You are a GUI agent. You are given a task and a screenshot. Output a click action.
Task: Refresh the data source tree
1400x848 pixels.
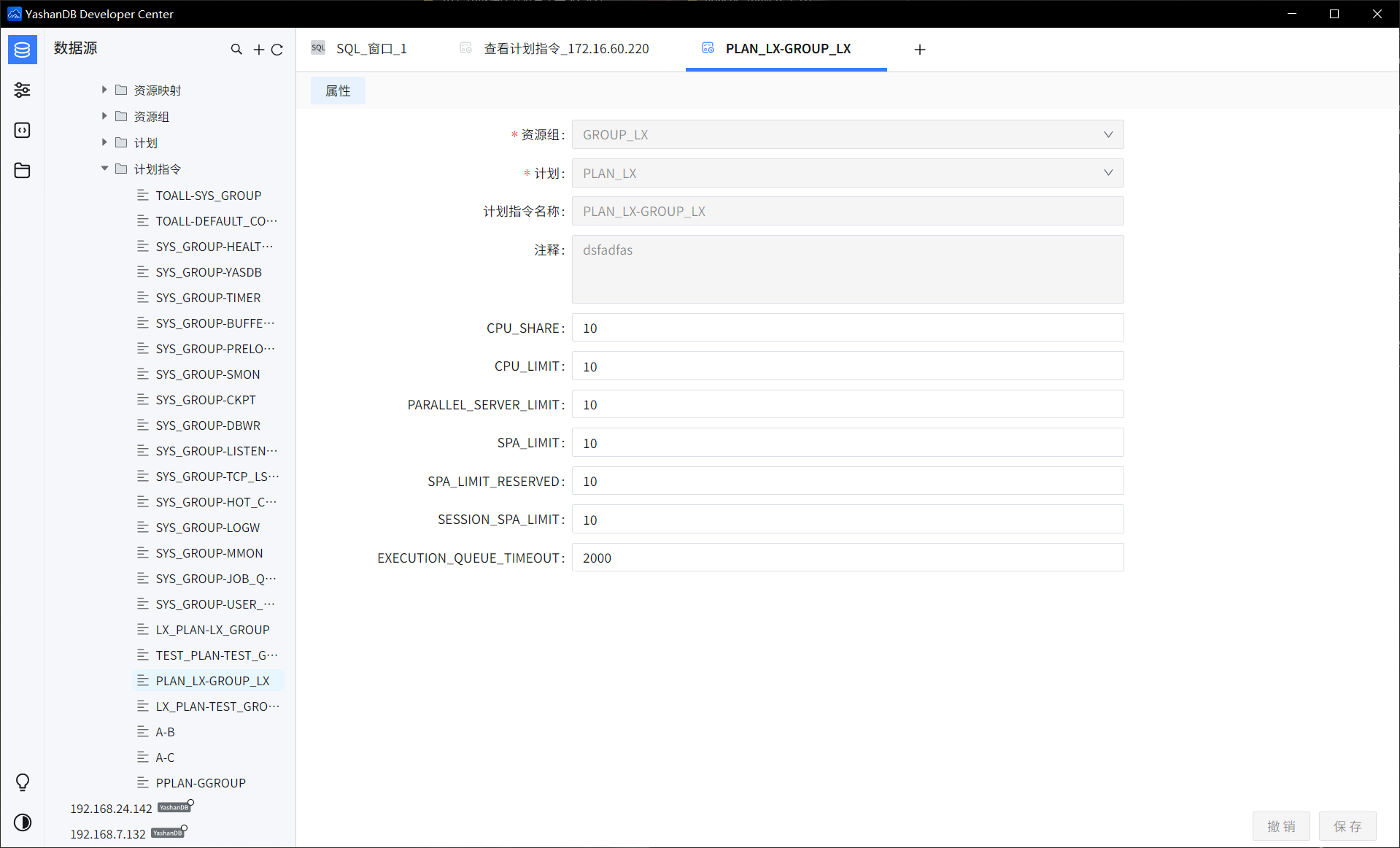[277, 49]
